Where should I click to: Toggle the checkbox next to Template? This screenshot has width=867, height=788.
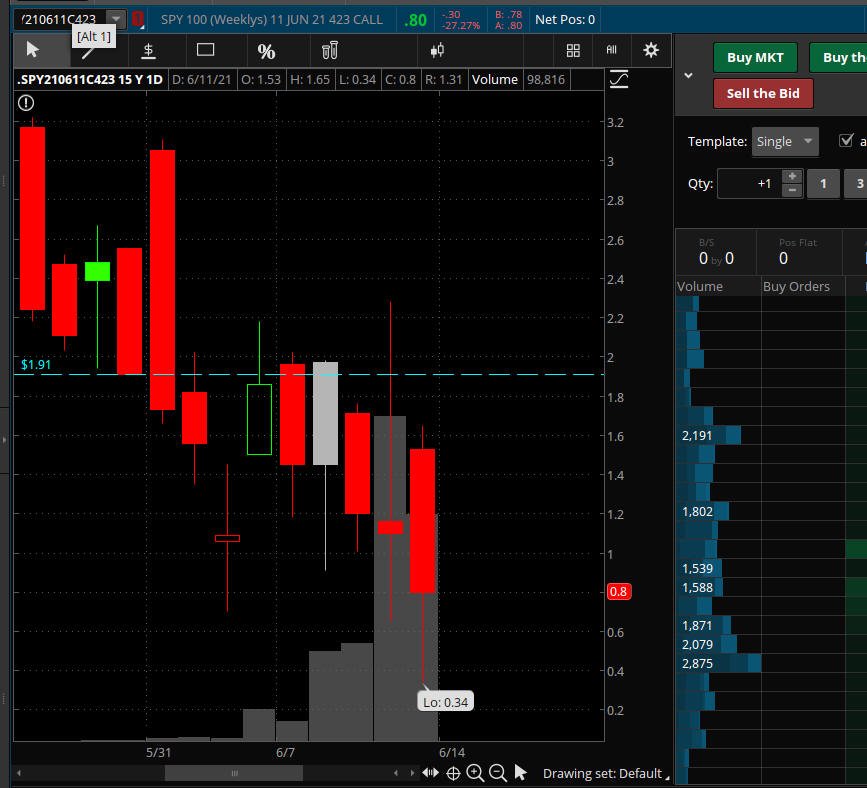coord(846,140)
